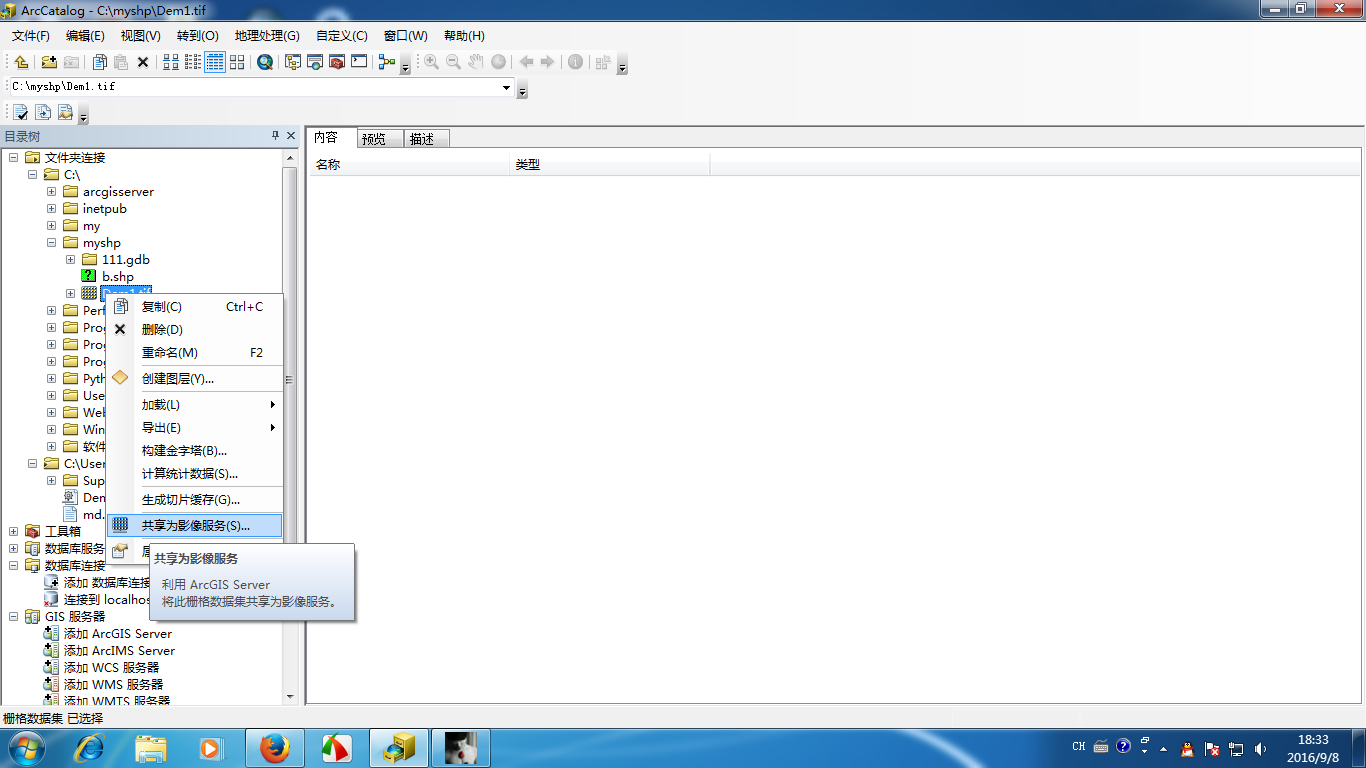Select 添加 WMS 服务器 tree item
This screenshot has height=768, width=1366.
click(113, 684)
